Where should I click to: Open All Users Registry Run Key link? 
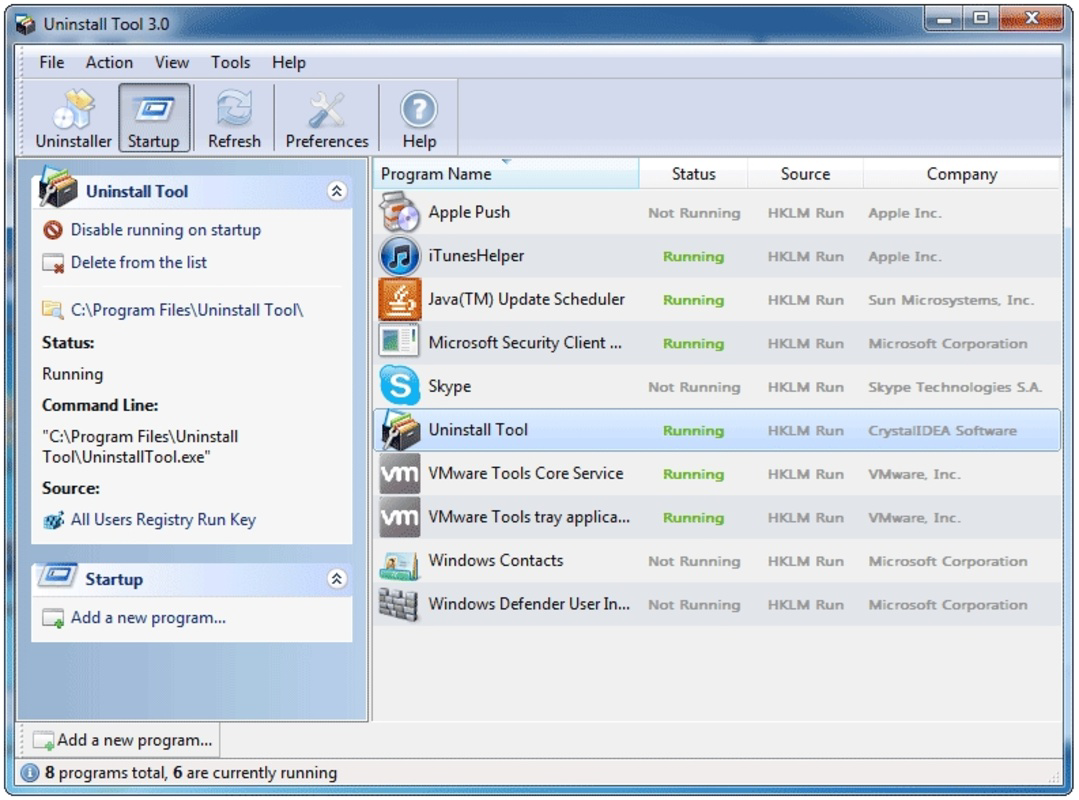[164, 519]
